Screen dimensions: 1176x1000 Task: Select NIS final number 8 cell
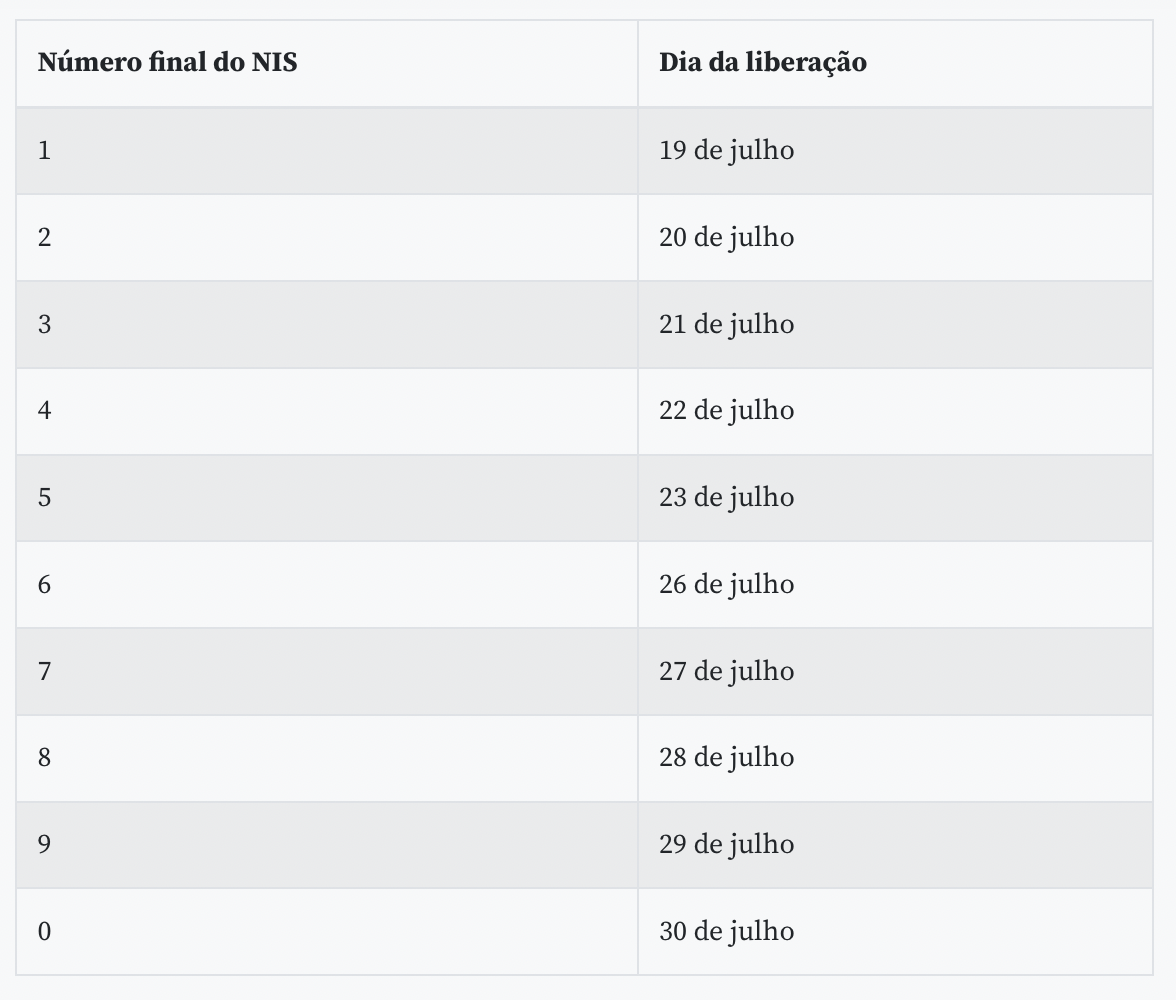coord(44,758)
